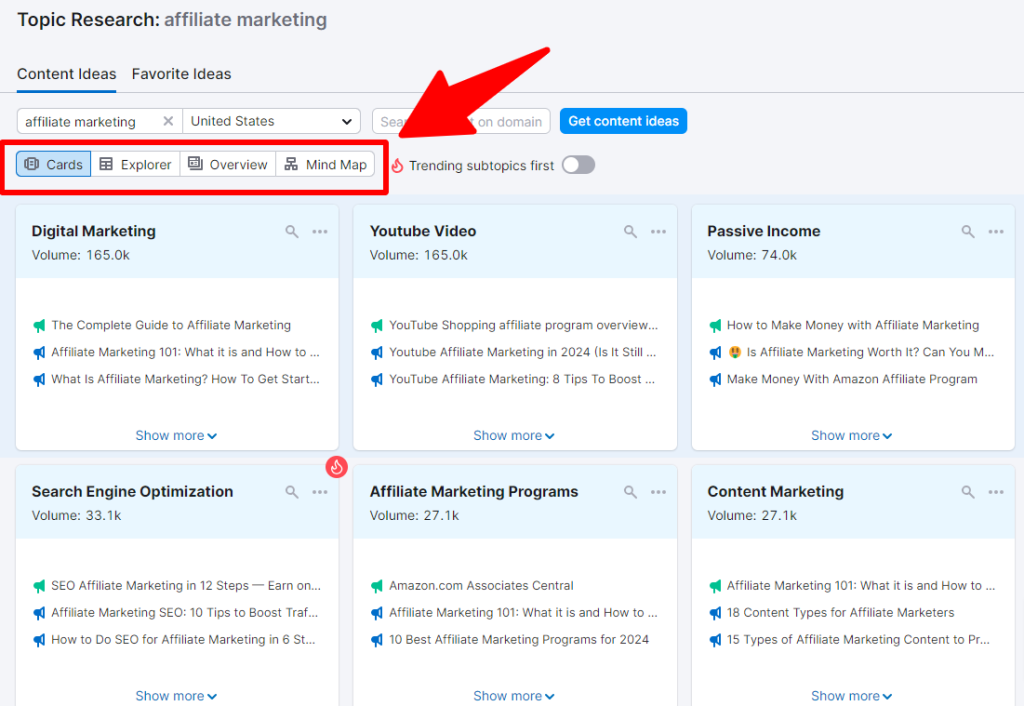Click the search icon on Digital Marketing card
The width and height of the screenshot is (1024, 706).
pos(292,232)
